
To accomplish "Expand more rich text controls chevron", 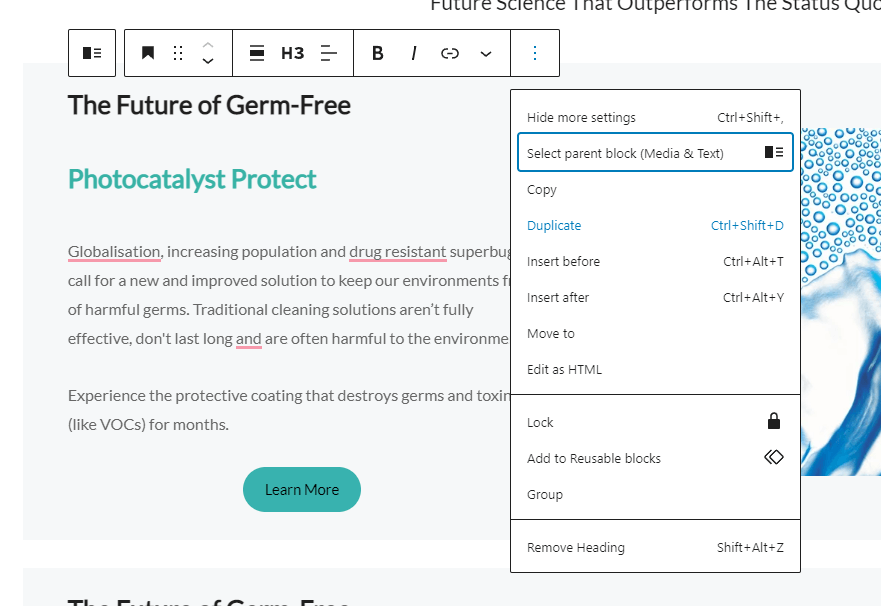I will tap(486, 53).
